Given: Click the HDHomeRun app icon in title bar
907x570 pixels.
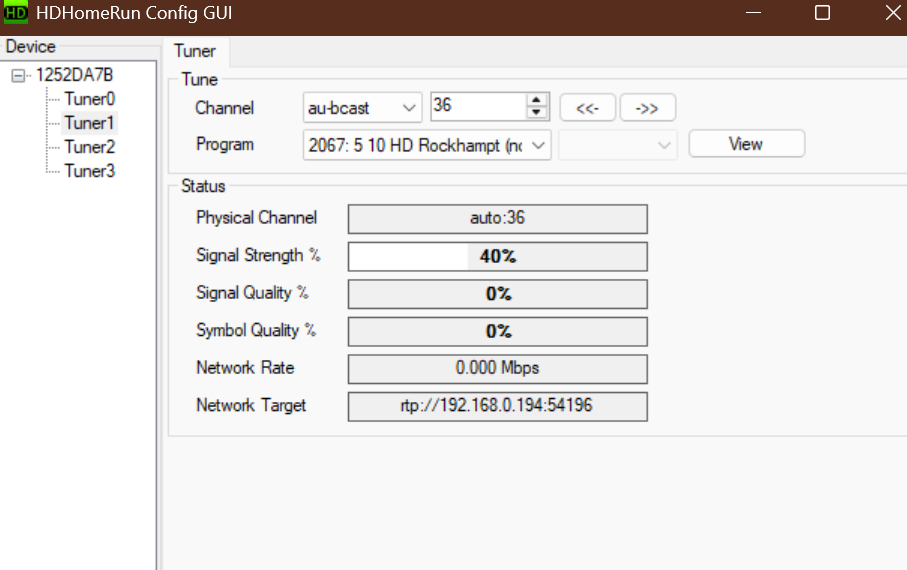Looking at the screenshot, I should [x=15, y=13].
